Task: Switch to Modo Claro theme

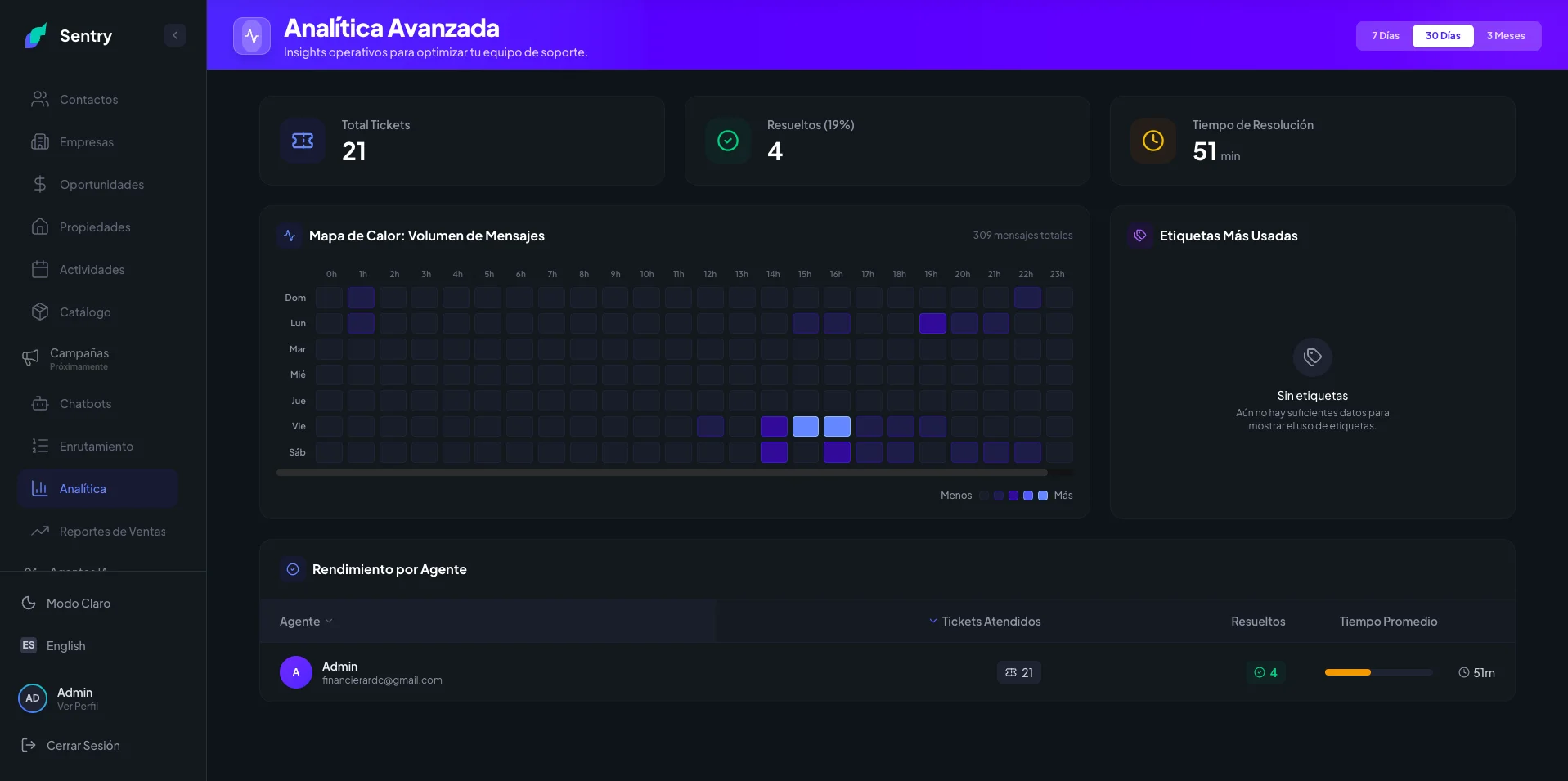Action: point(79,603)
